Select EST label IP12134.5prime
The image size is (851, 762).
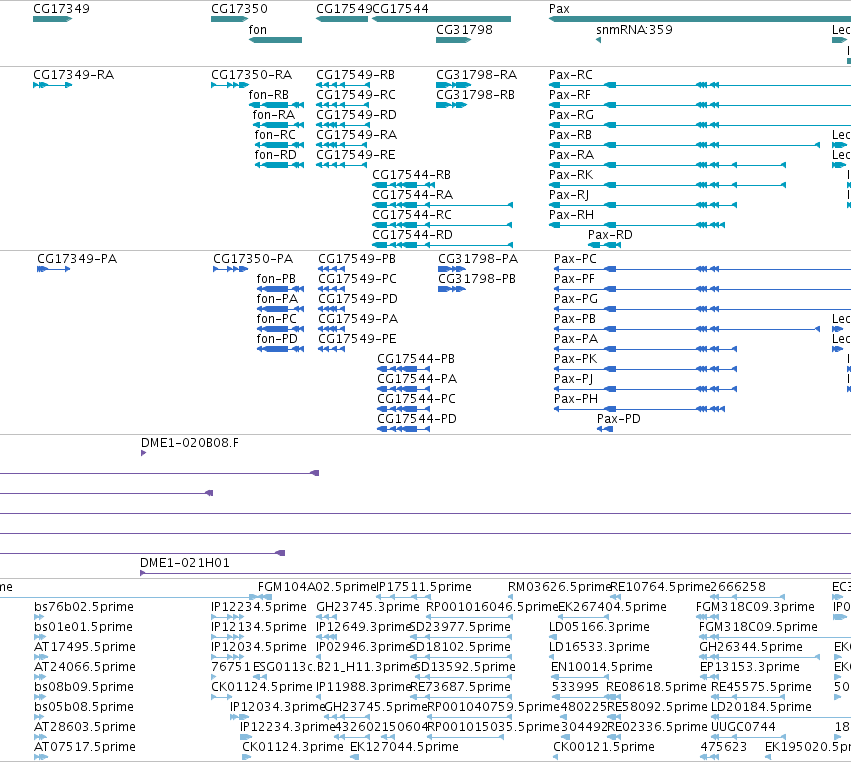[259, 626]
